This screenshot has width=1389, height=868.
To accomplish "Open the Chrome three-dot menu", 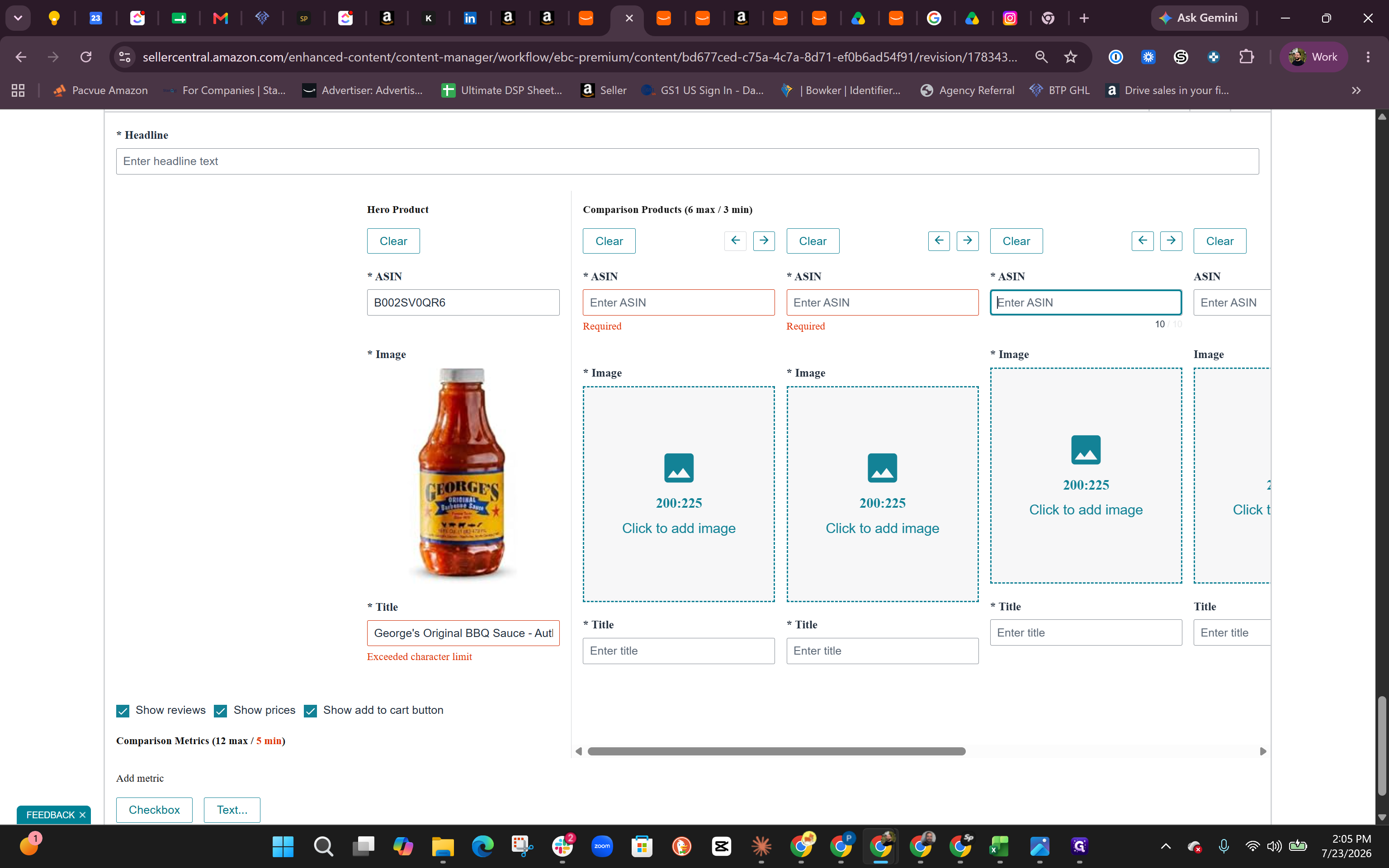I will coord(1368,57).
